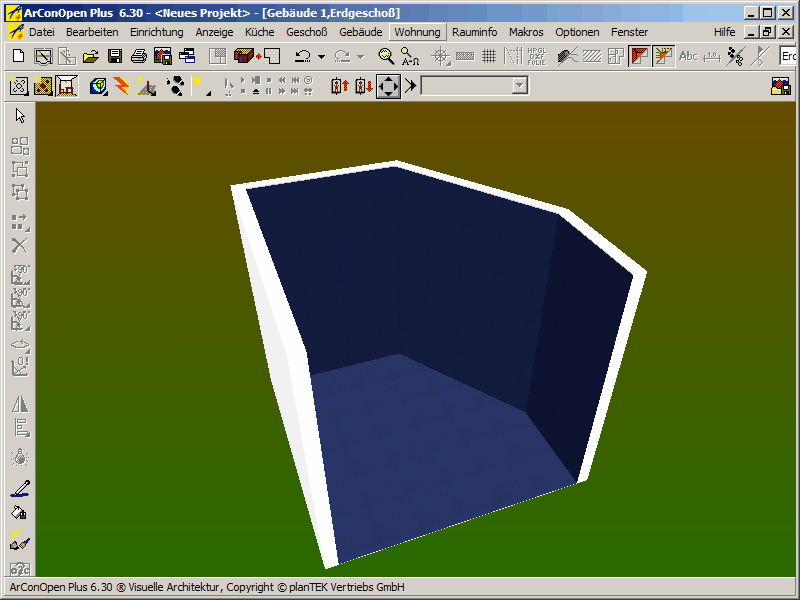This screenshot has height=600, width=800.
Task: Click the paint bucket fill tool
Action: [x=20, y=514]
